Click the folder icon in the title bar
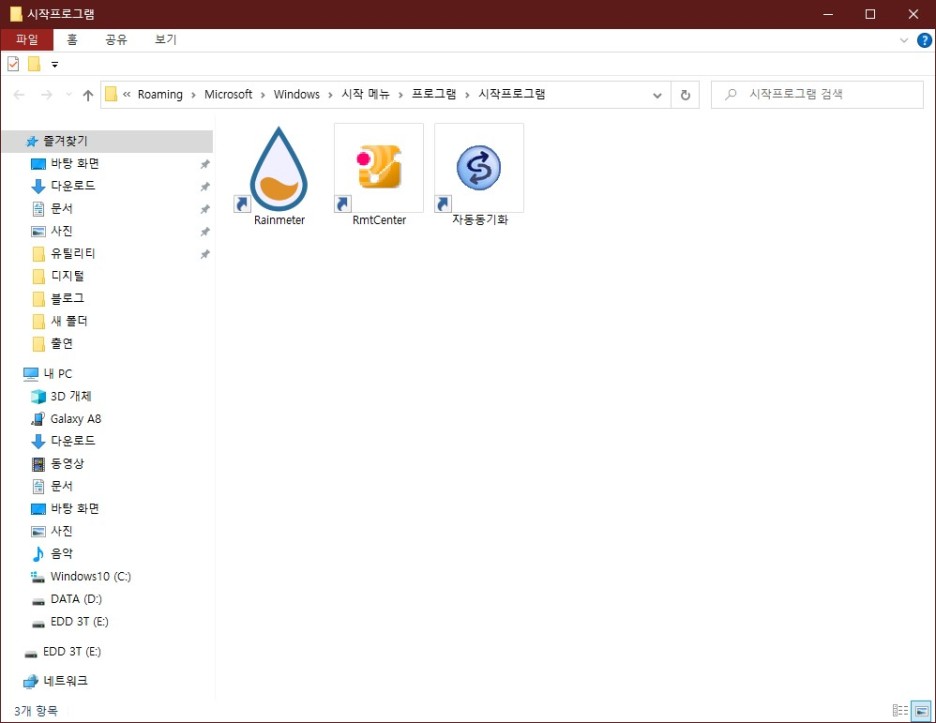Screen dimensions: 936x723 pyautogui.click(x=16, y=14)
